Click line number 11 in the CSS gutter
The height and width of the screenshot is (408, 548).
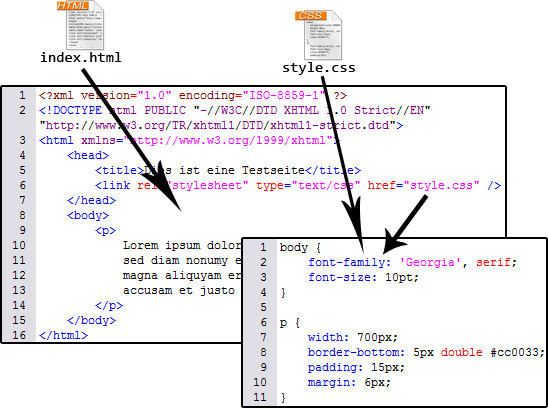260,397
